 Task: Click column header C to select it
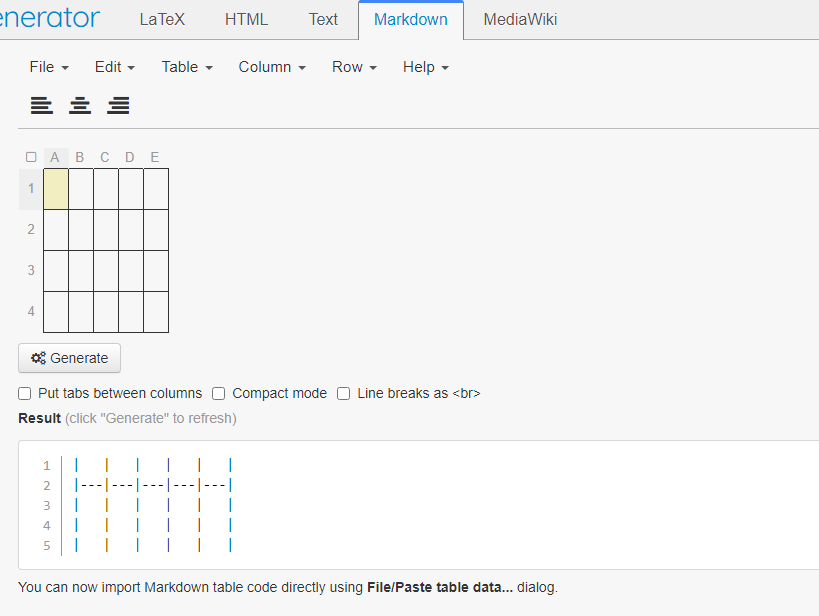104,157
